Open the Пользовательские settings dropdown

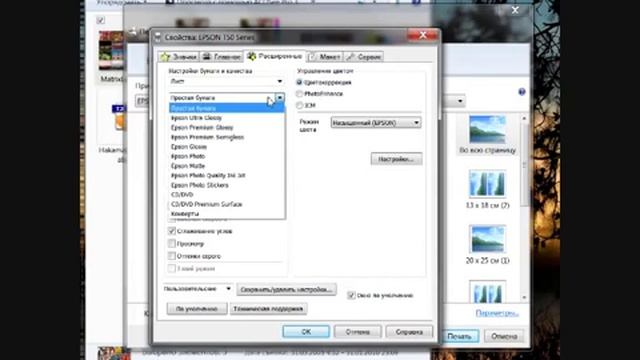tap(198, 289)
